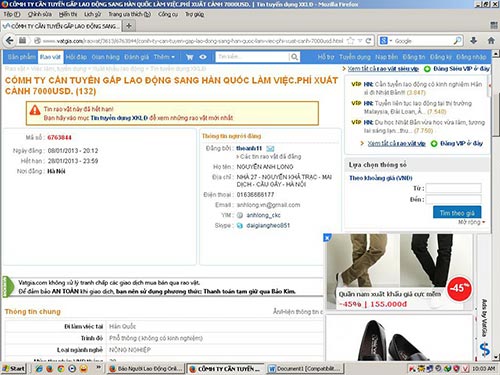Open the Công cụ menu
Screen dimensions: 500x375
coord(168,14)
